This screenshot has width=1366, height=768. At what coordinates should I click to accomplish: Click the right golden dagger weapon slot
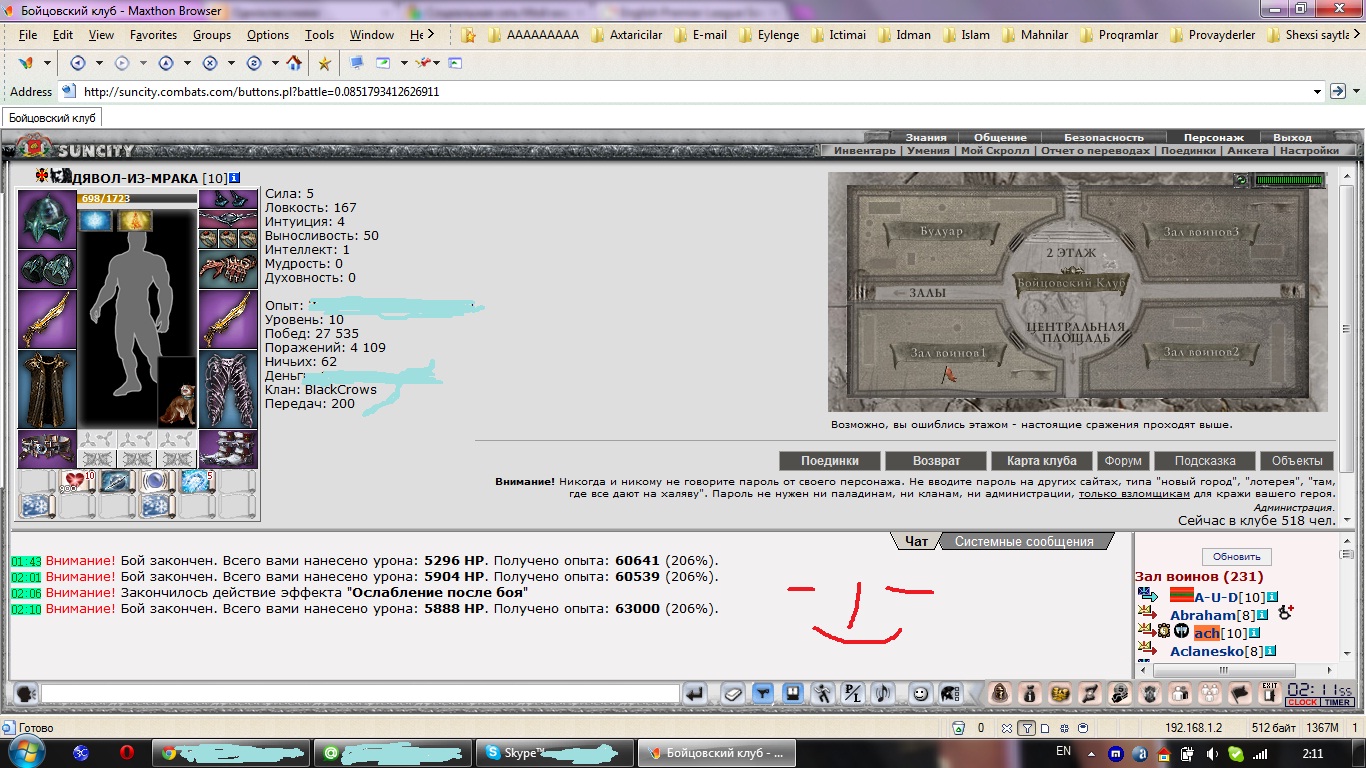(x=228, y=320)
